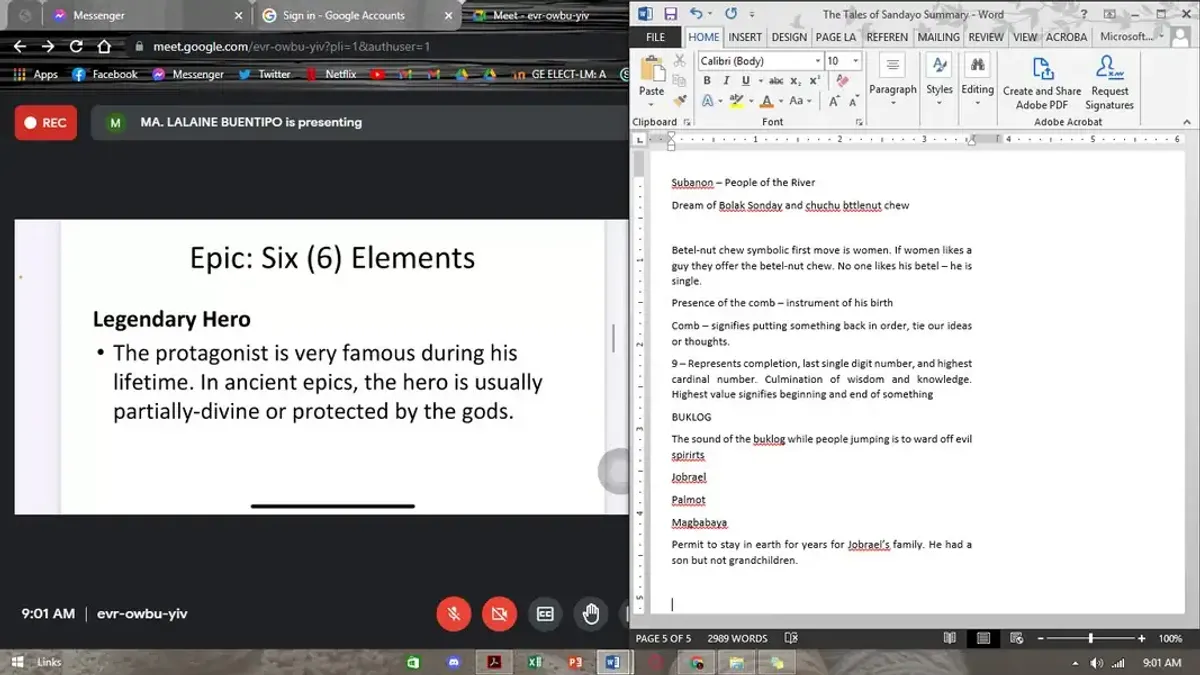Image resolution: width=1200 pixels, height=675 pixels.
Task: Turn on the camera in Google Meet
Action: [499, 614]
